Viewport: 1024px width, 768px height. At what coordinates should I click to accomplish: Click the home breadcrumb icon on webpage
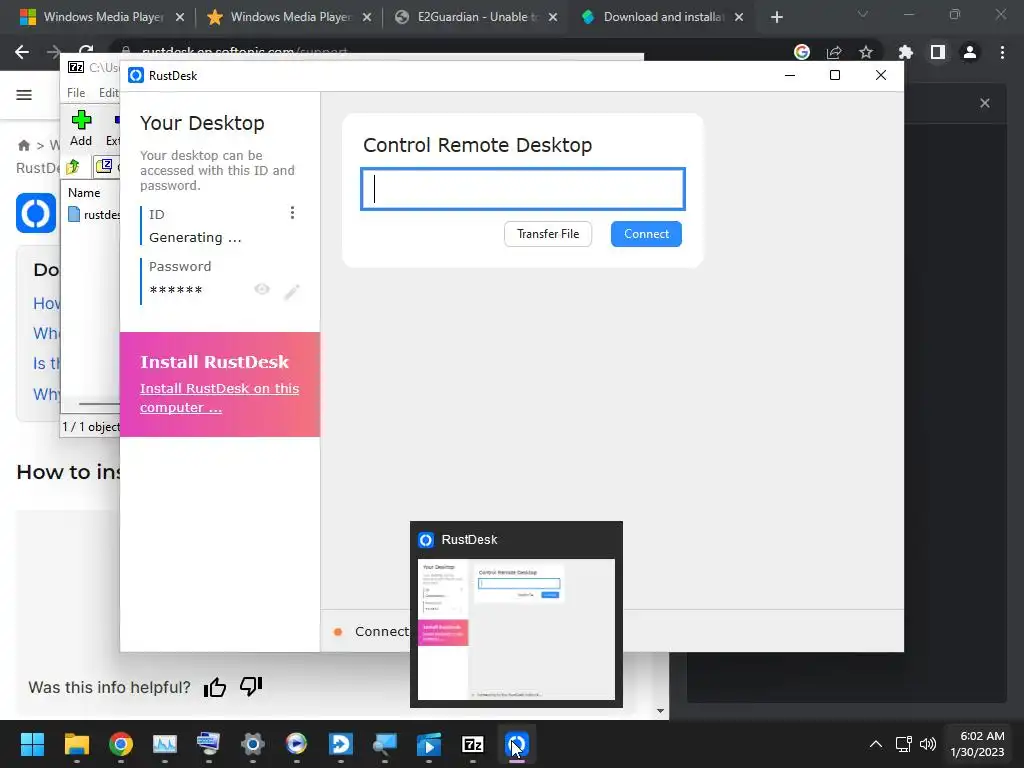24,145
